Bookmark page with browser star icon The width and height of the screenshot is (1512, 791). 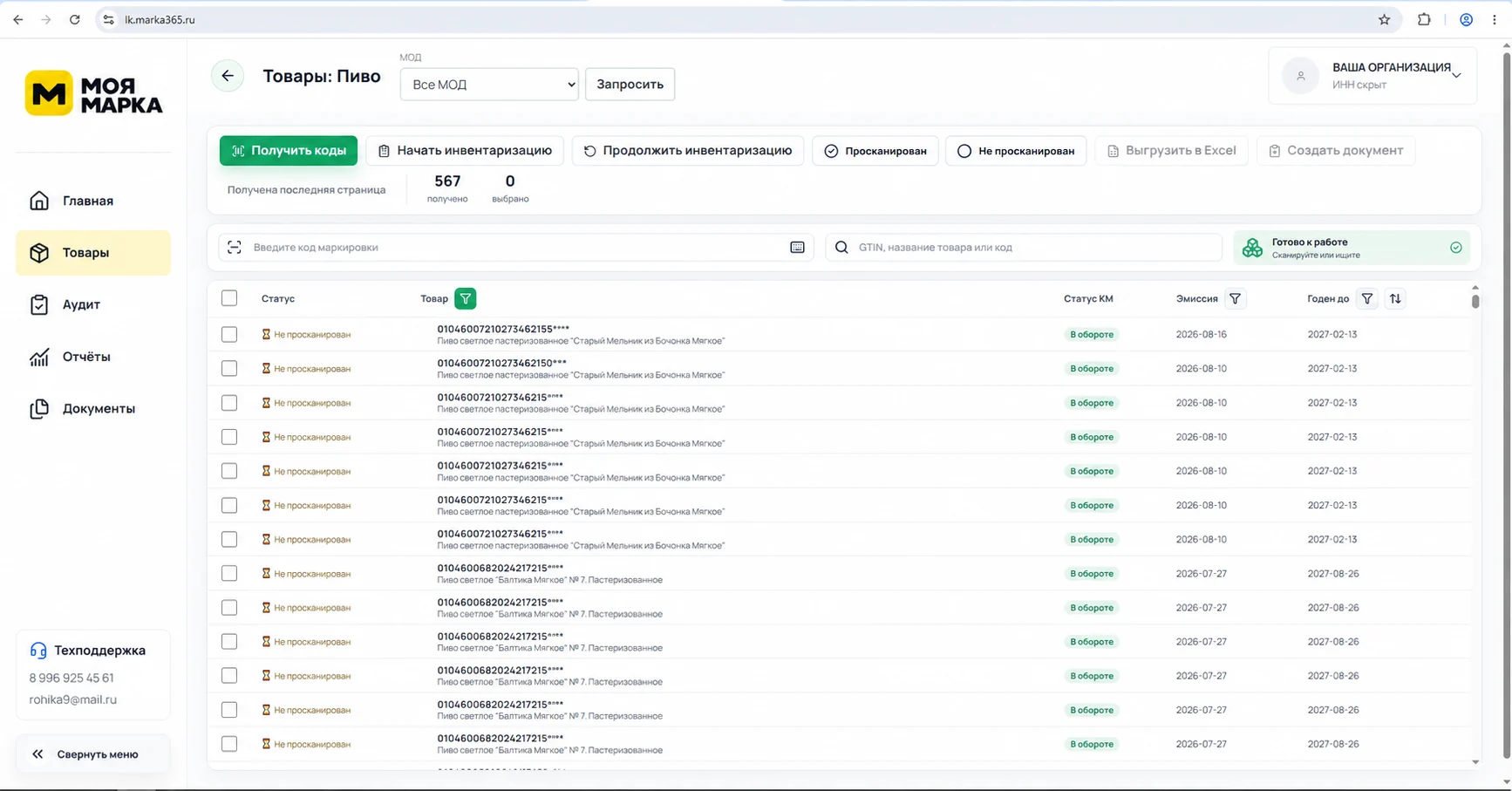click(1384, 19)
